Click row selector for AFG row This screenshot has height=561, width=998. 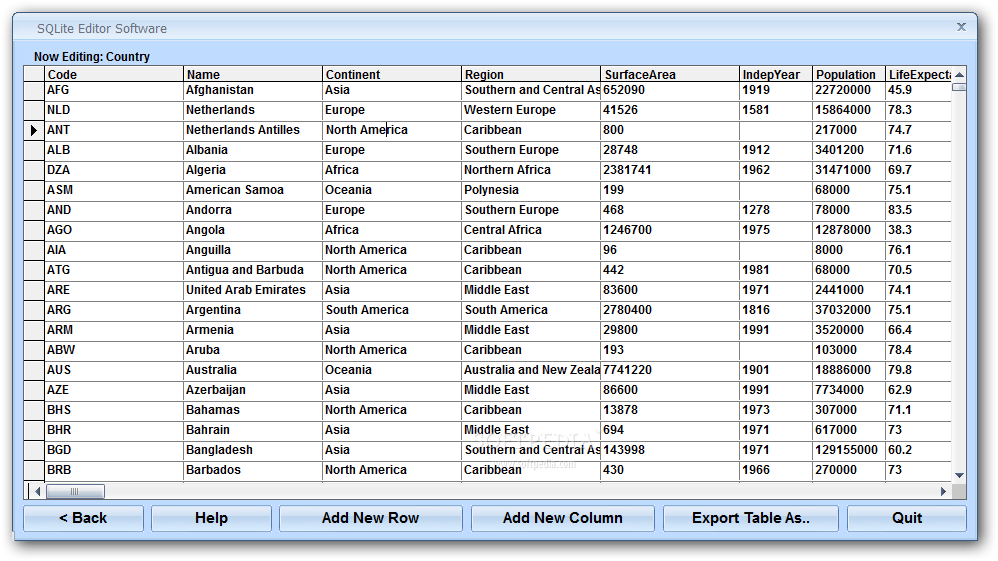(x=34, y=90)
